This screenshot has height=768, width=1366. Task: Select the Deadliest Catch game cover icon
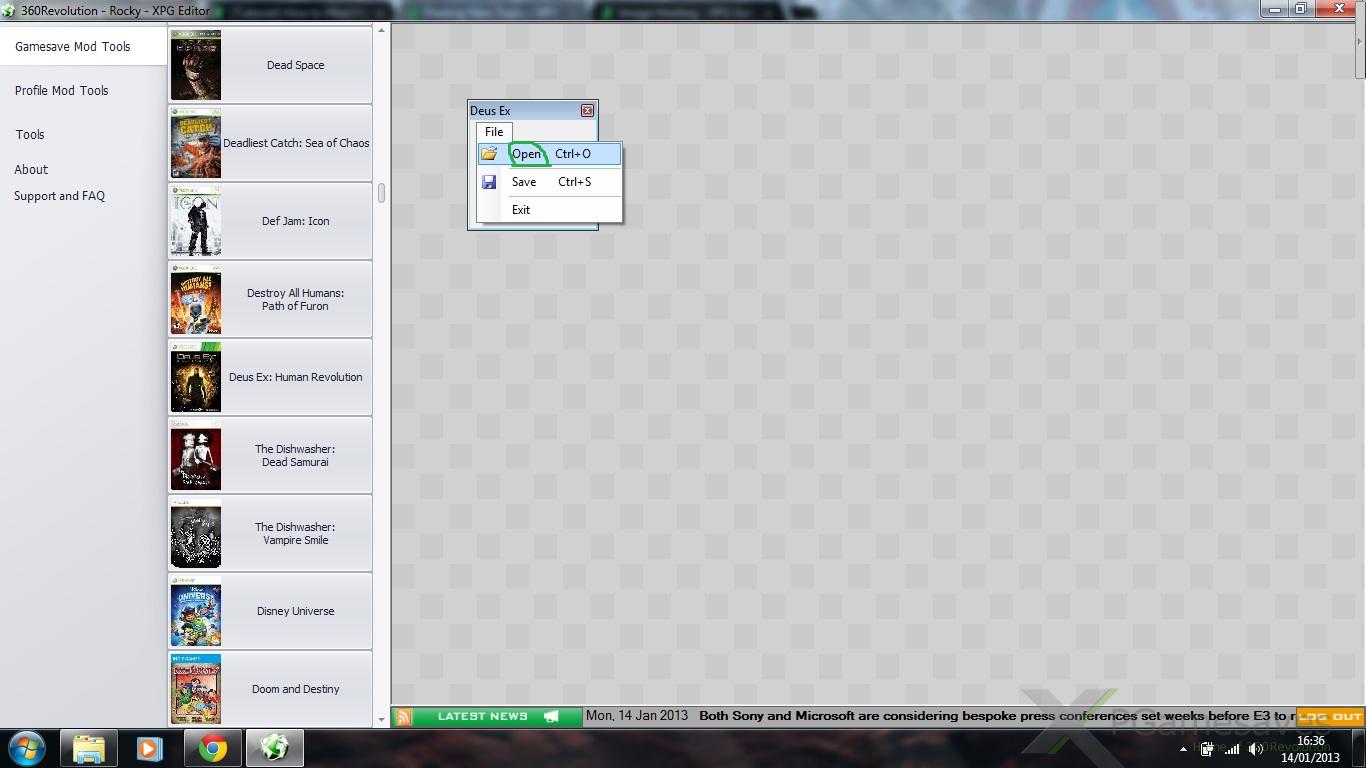coord(196,143)
